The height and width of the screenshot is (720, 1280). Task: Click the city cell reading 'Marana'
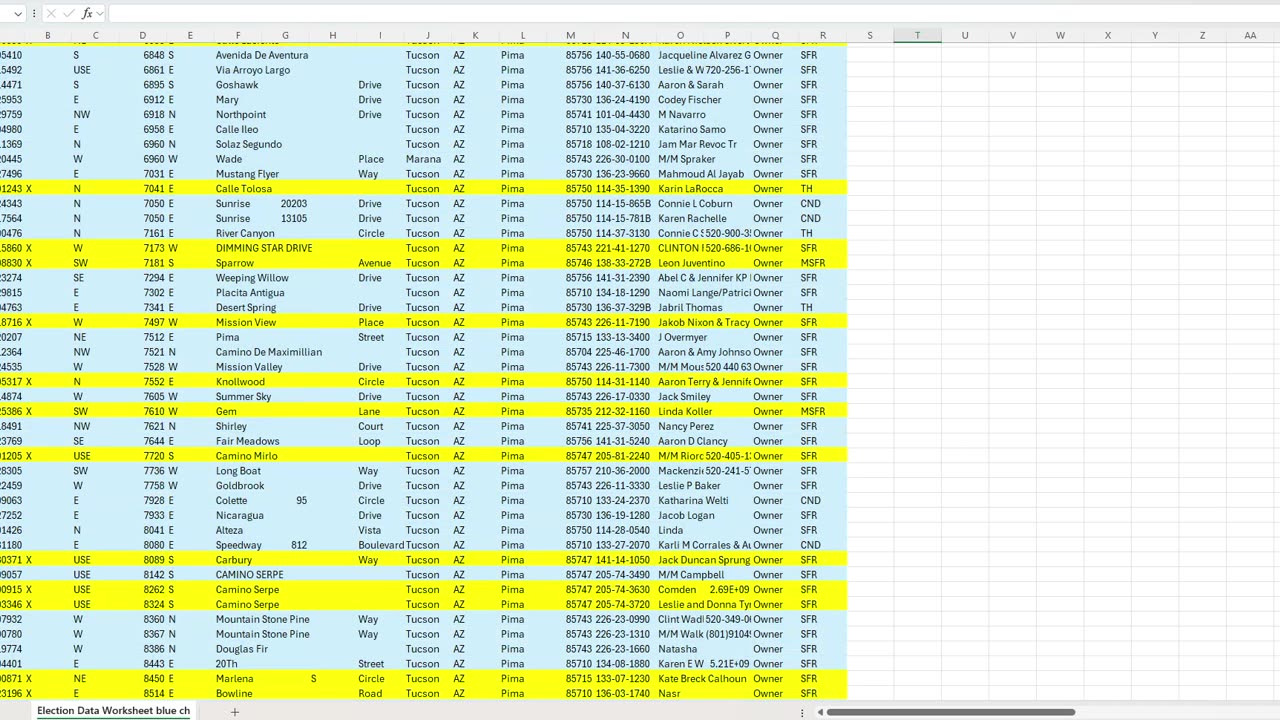coord(423,159)
